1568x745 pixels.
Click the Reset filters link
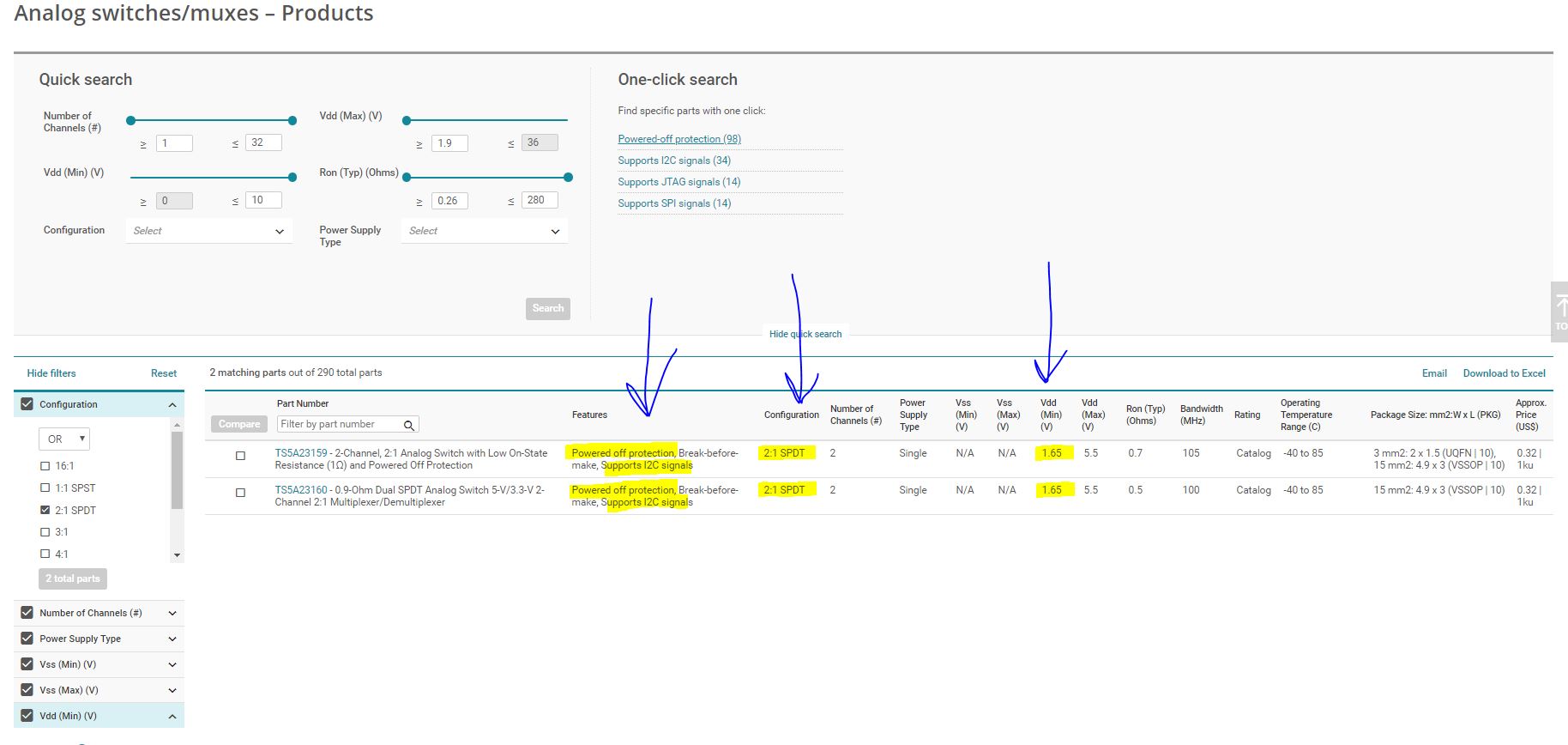point(164,373)
